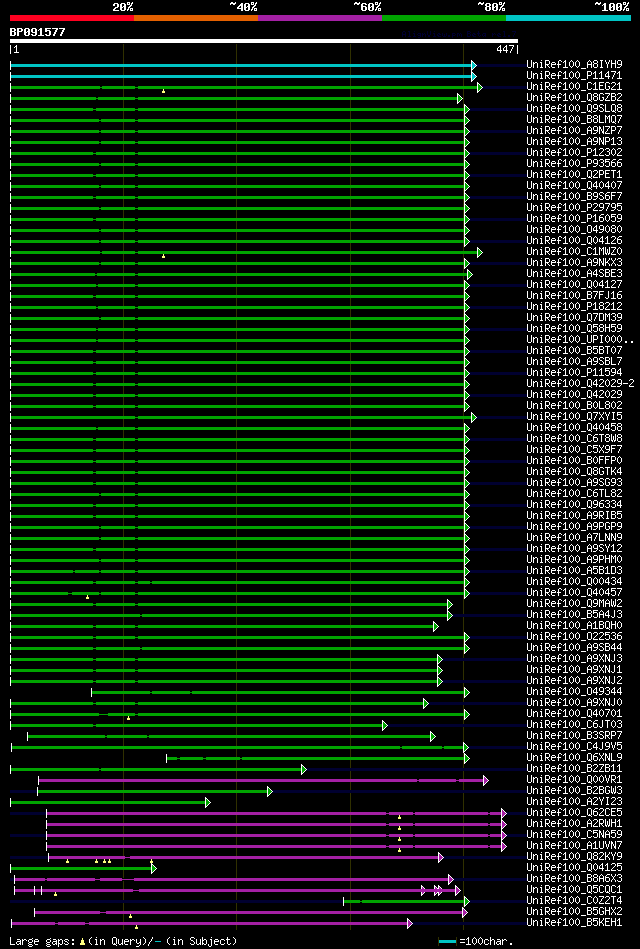Click the UniRef100_A9XNJ3 label
Screen dimensions: 640x949
(575, 659)
